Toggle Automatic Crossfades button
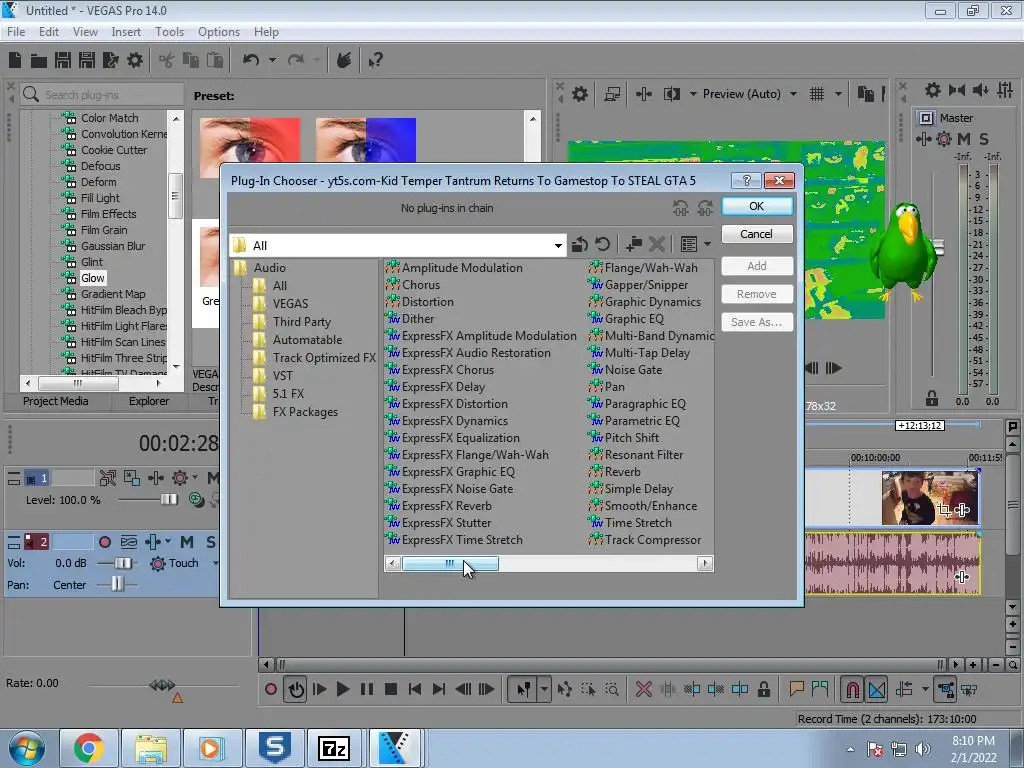Viewport: 1024px width, 768px height. [876, 689]
